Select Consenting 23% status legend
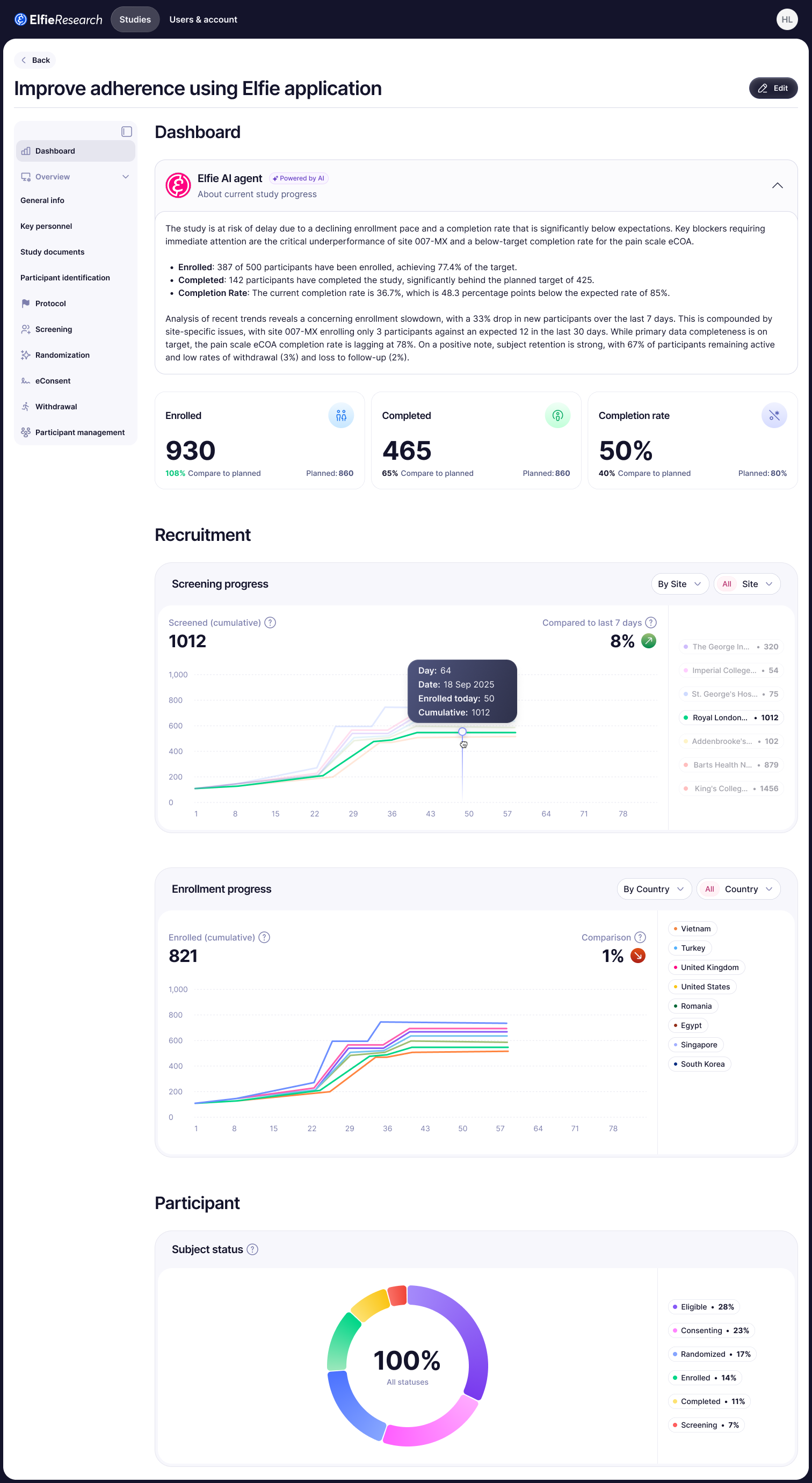 (711, 1330)
